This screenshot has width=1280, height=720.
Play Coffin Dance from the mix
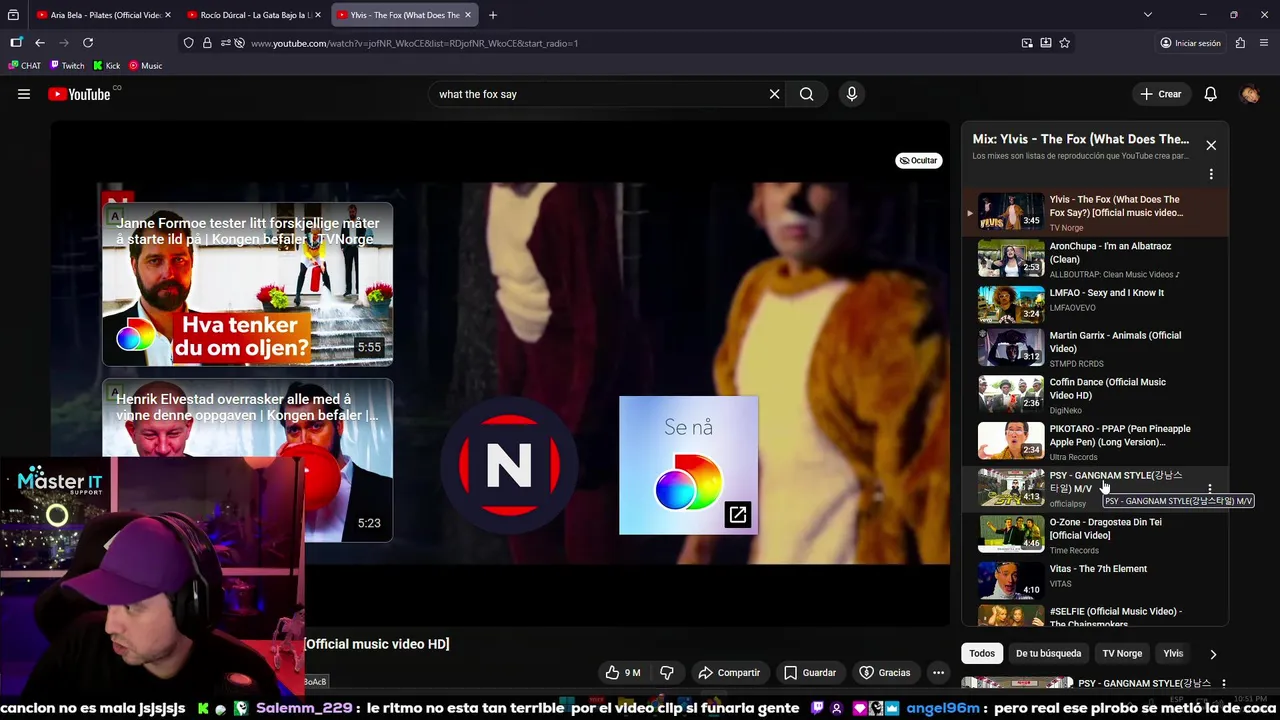pyautogui.click(x=1095, y=395)
